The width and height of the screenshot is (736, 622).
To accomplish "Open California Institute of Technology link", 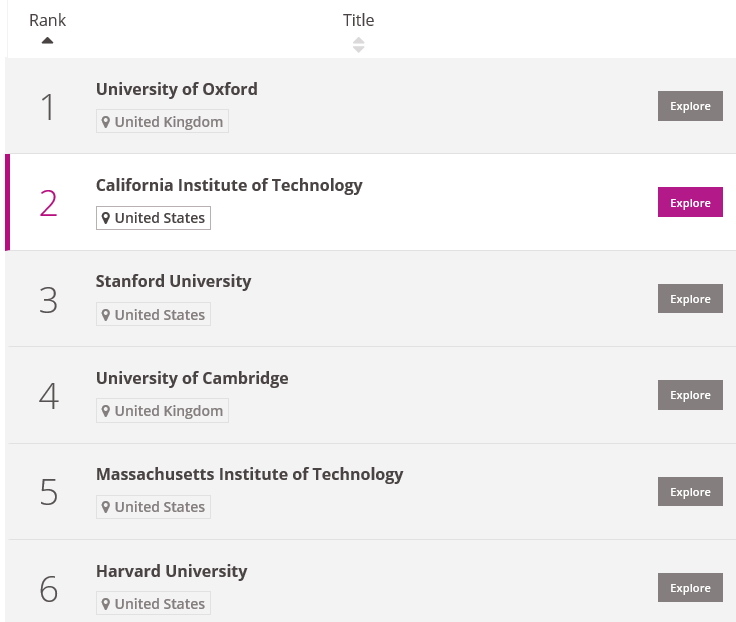I will pos(229,185).
